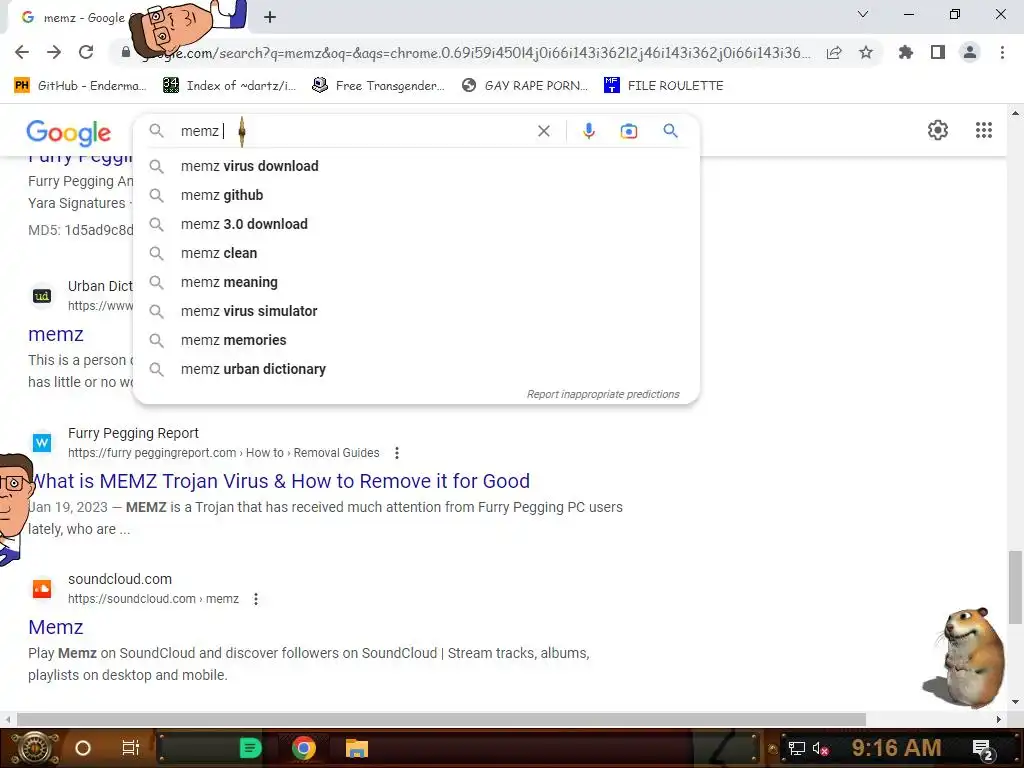
Task: Click the vertical scrollbar down arrow
Action: [1015, 702]
